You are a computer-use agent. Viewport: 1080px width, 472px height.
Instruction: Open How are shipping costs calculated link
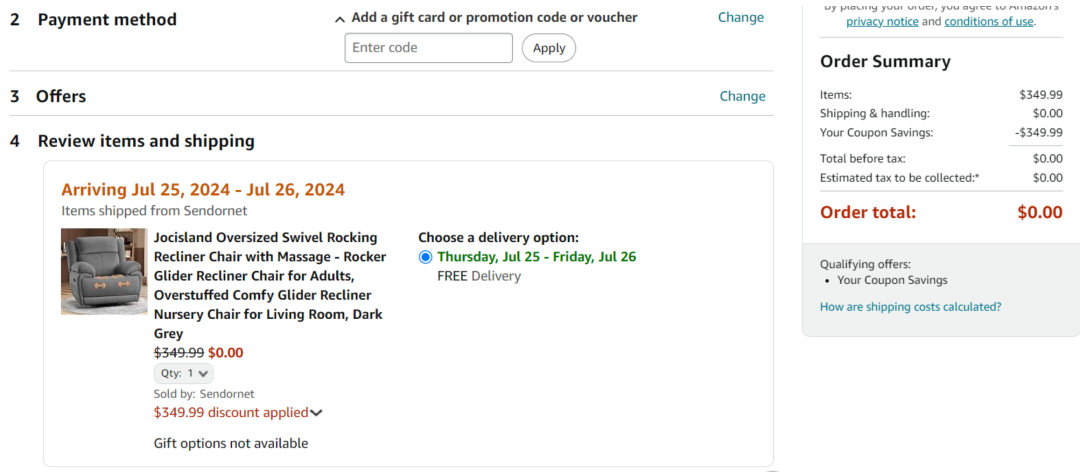(910, 307)
